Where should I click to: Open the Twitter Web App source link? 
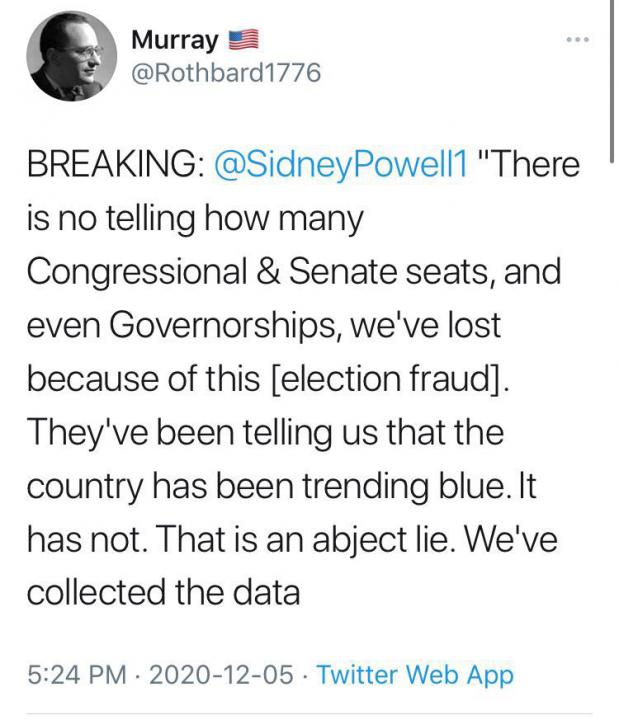[414, 675]
